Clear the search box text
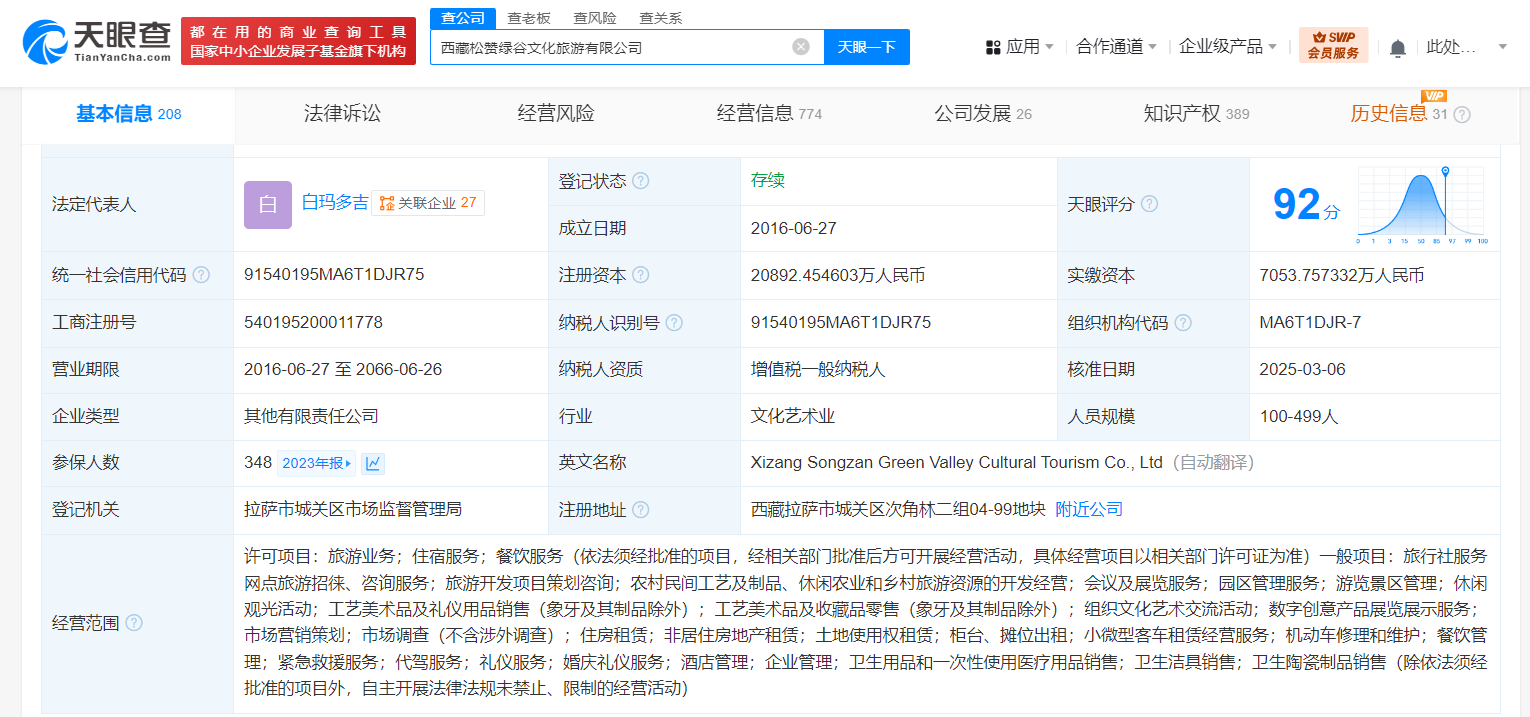The height and width of the screenshot is (717, 1530). tap(800, 47)
